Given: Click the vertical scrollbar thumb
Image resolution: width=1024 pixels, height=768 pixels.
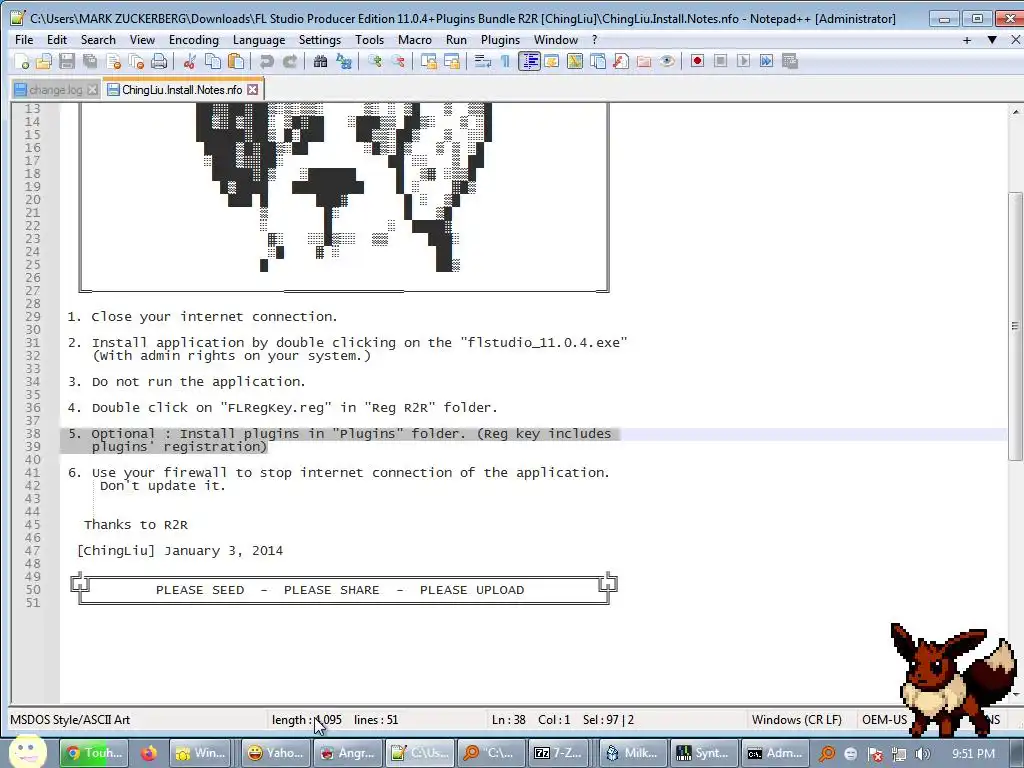Looking at the screenshot, I should (x=1016, y=326).
